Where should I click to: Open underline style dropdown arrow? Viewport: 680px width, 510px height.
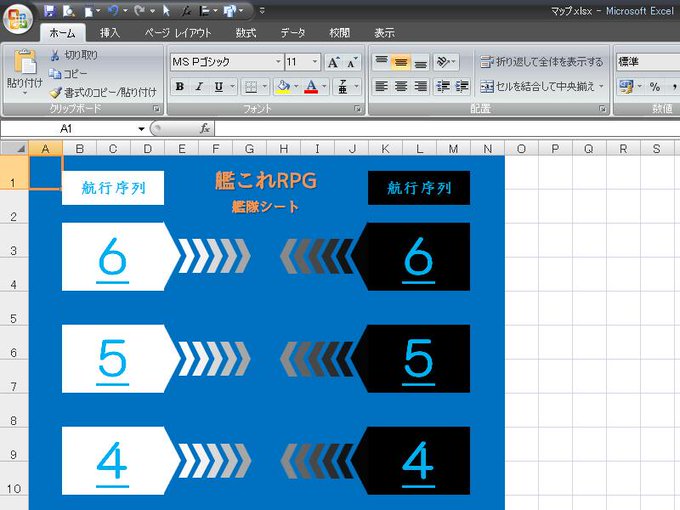coord(232,87)
